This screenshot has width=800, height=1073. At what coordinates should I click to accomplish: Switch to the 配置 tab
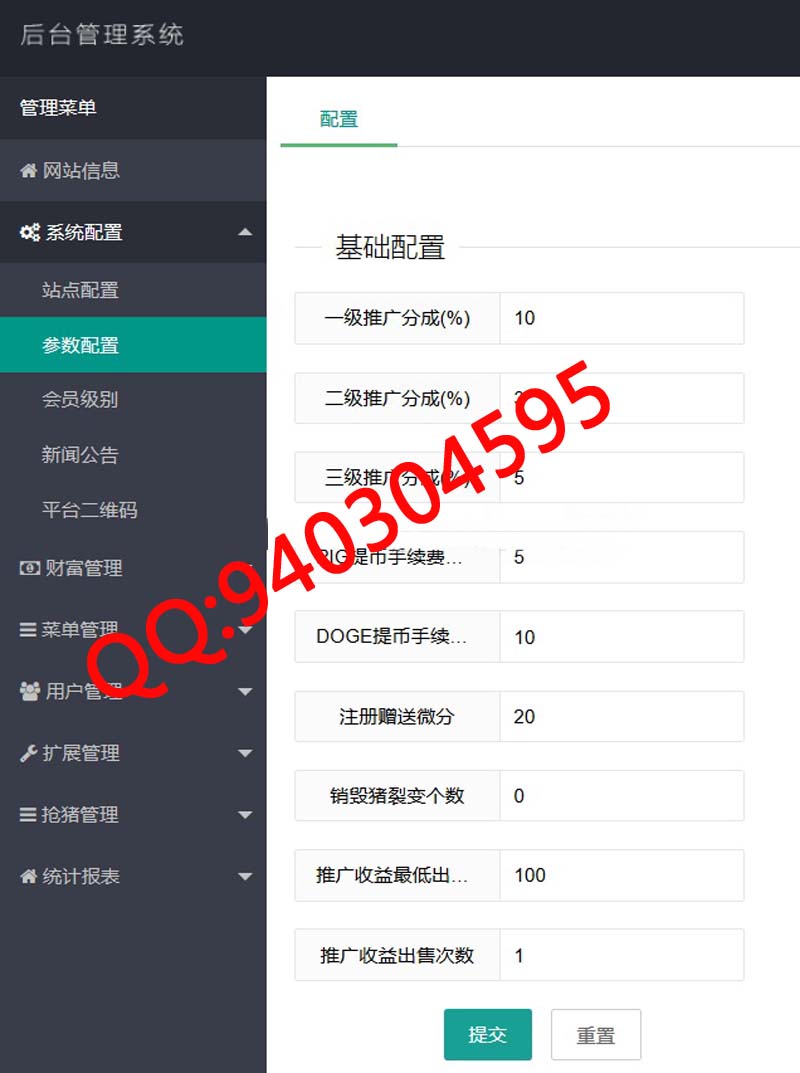tap(339, 119)
